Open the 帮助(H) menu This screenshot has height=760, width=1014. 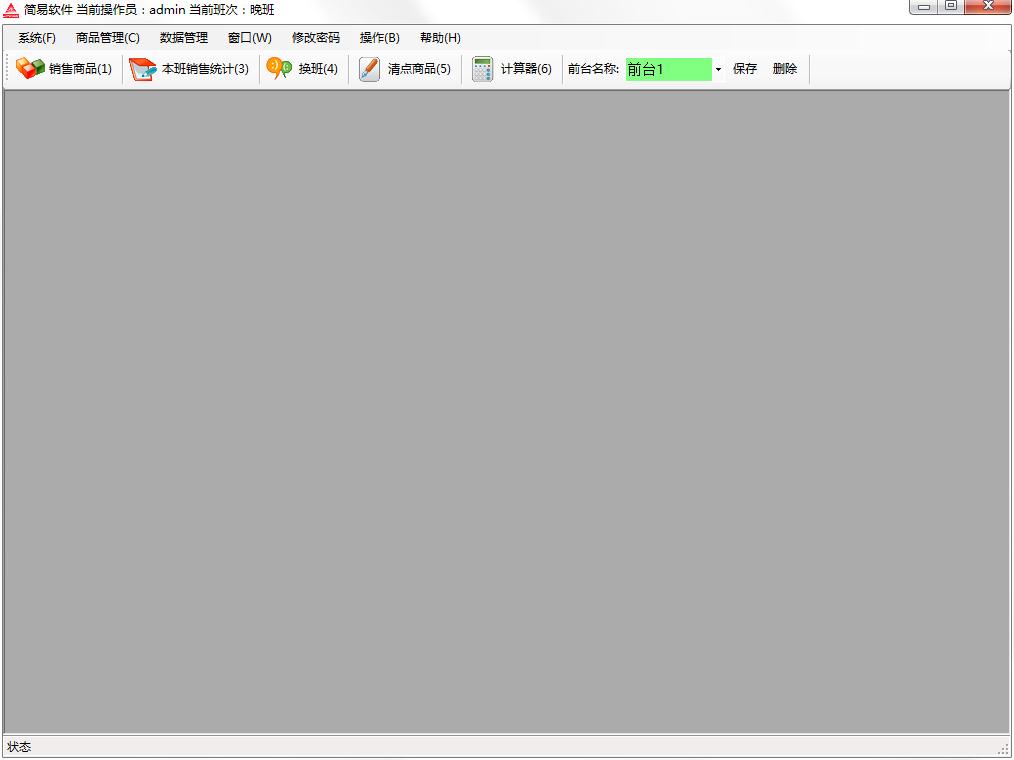point(440,38)
